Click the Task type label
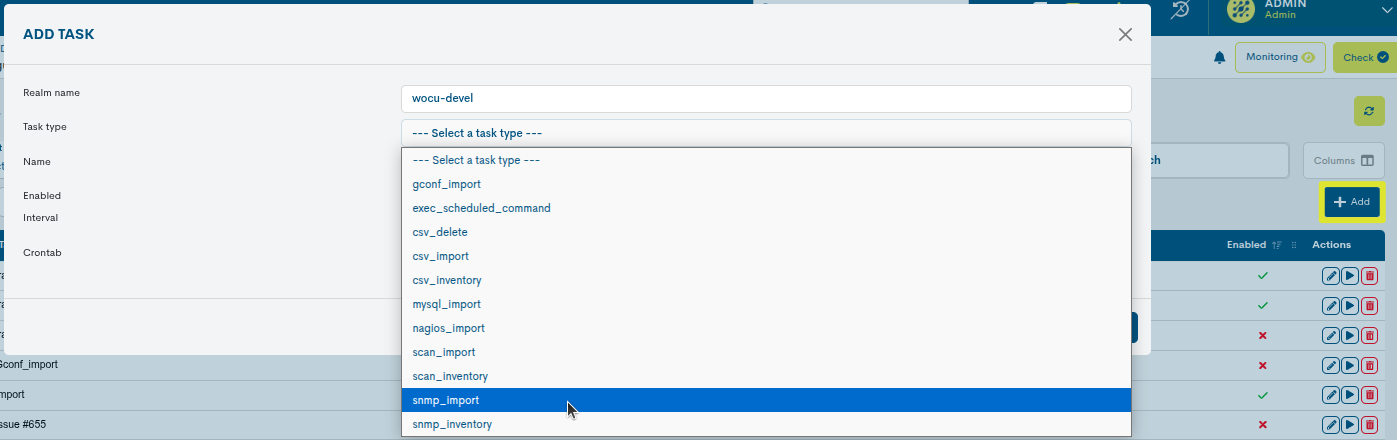 (x=45, y=127)
